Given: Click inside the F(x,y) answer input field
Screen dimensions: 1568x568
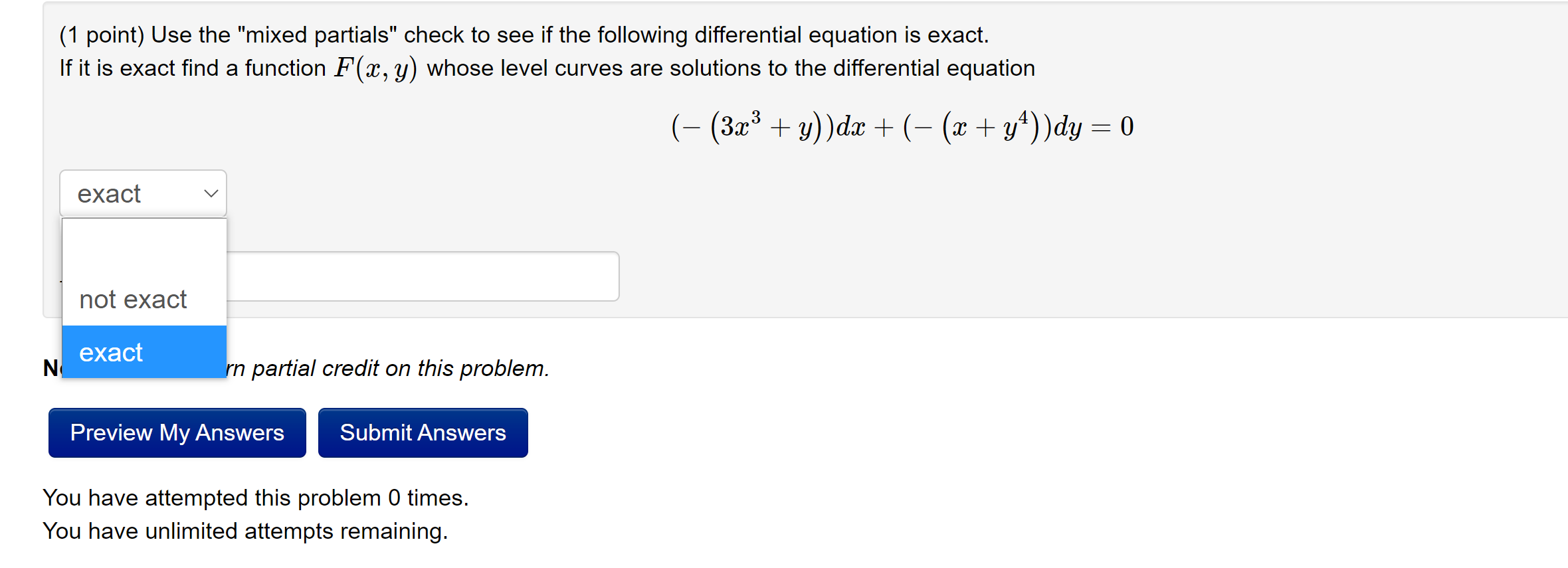Looking at the screenshot, I should click(425, 276).
